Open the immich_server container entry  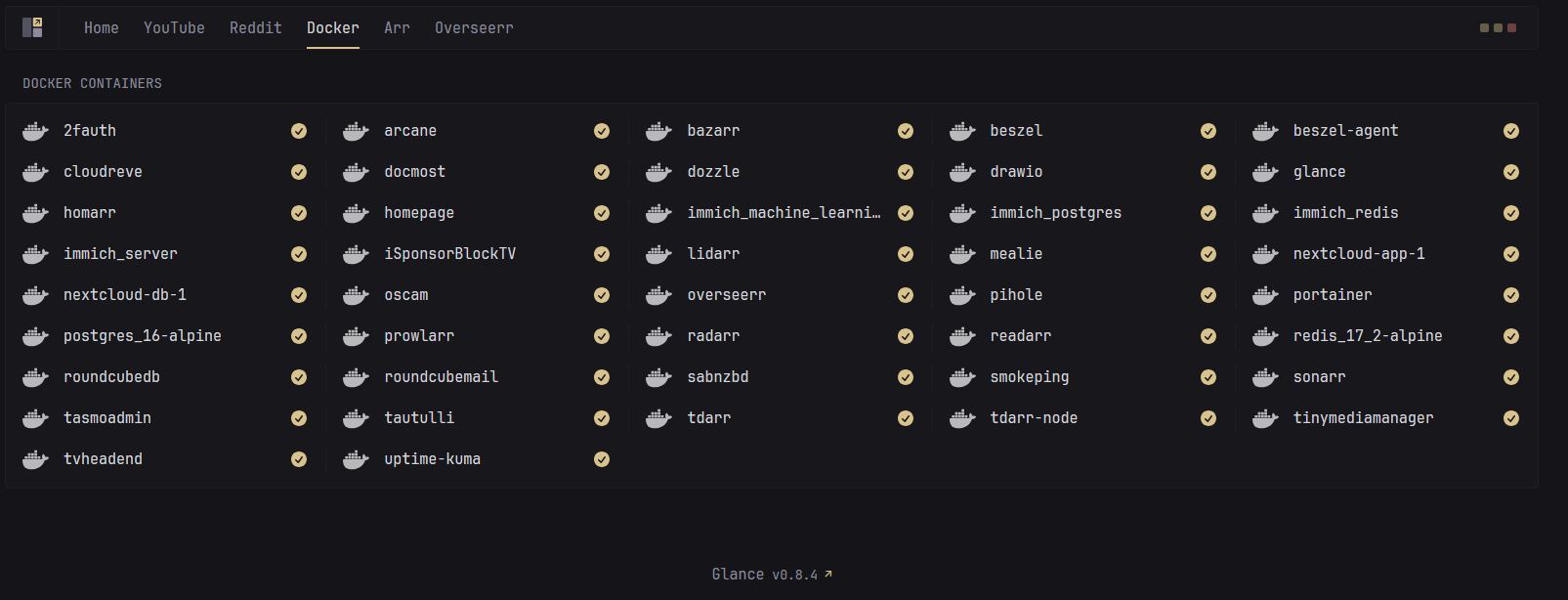pyautogui.click(x=120, y=254)
